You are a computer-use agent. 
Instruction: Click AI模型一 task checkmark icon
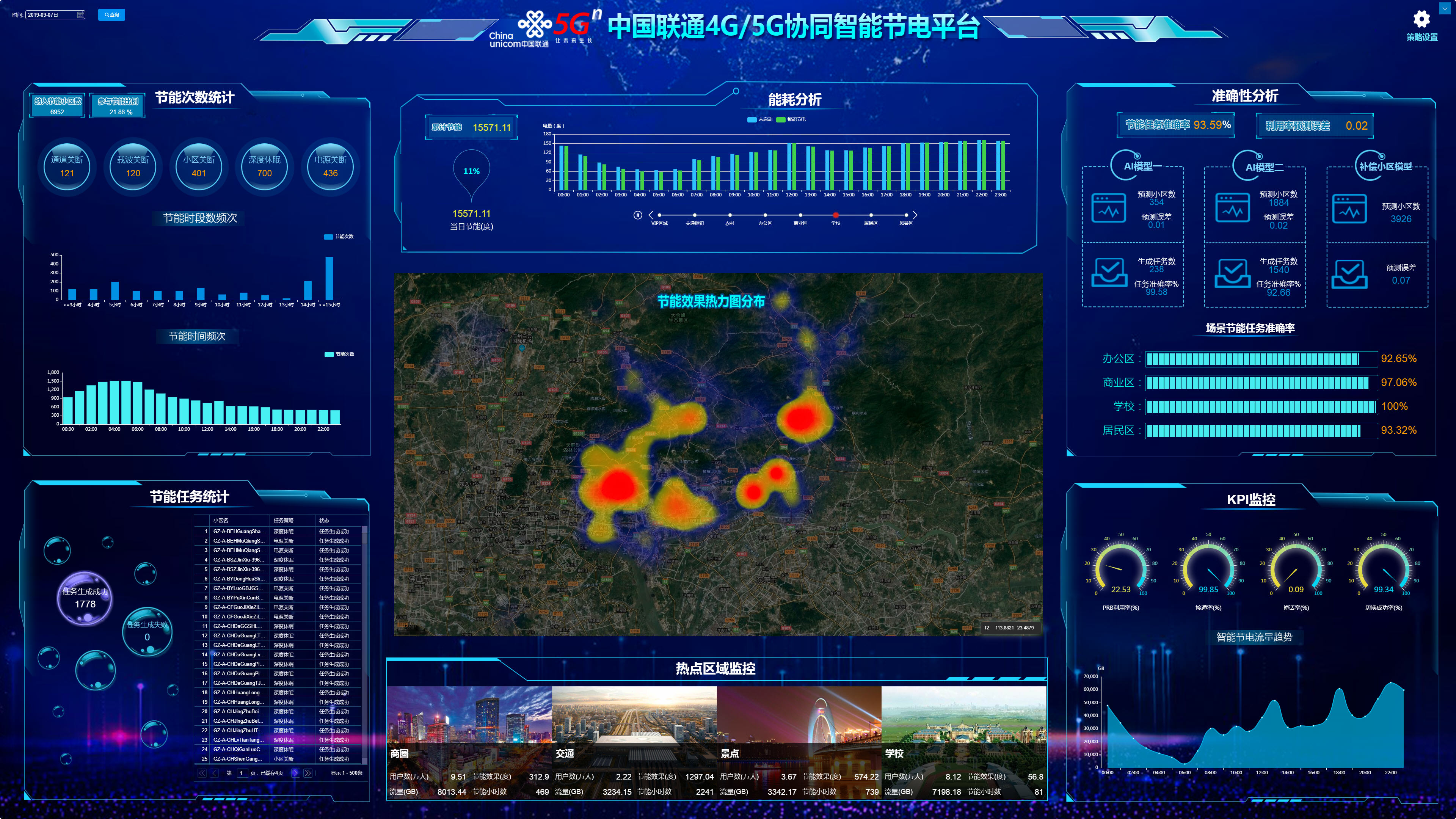click(x=1109, y=273)
